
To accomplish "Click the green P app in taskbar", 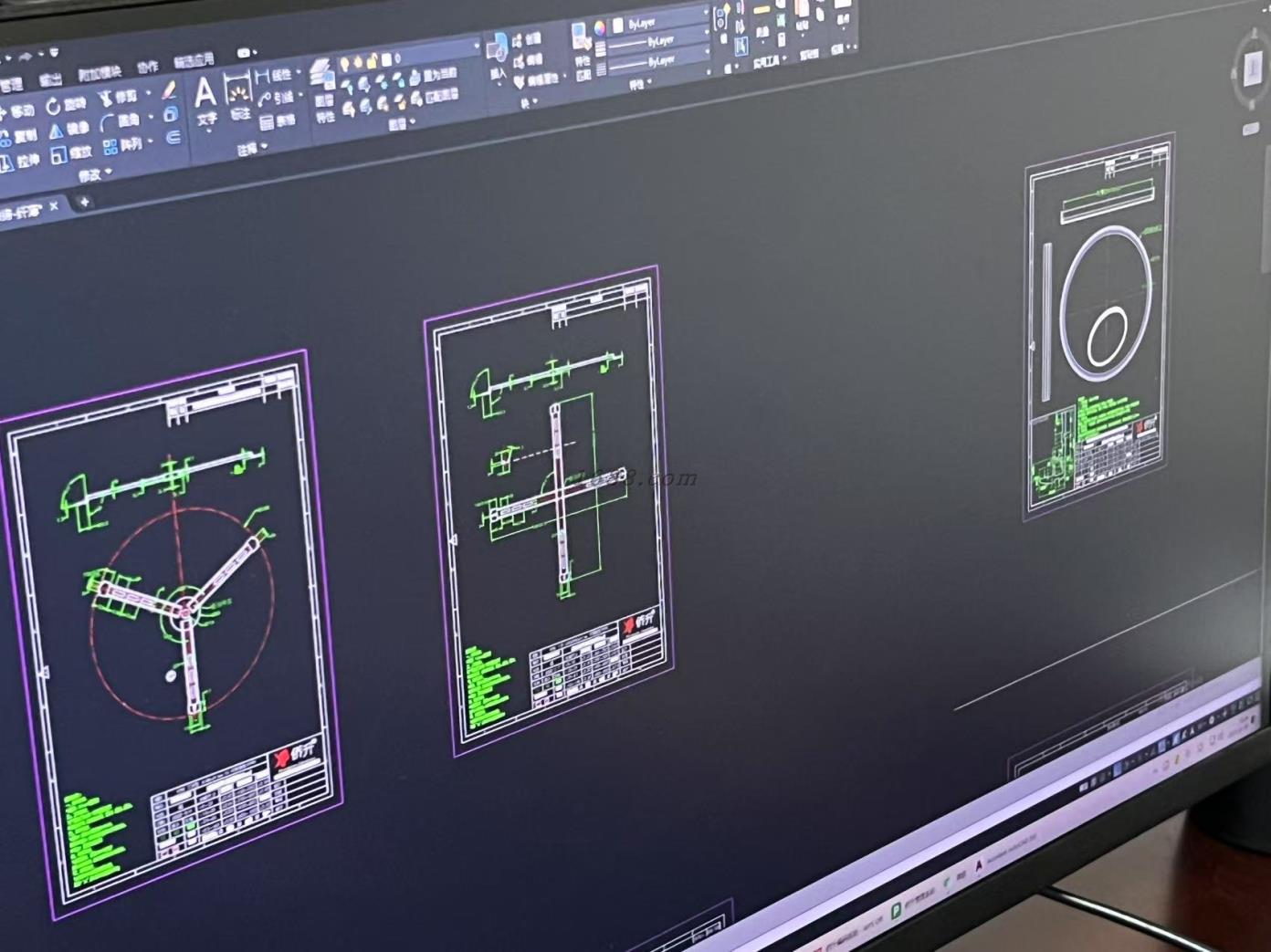I will [896, 910].
